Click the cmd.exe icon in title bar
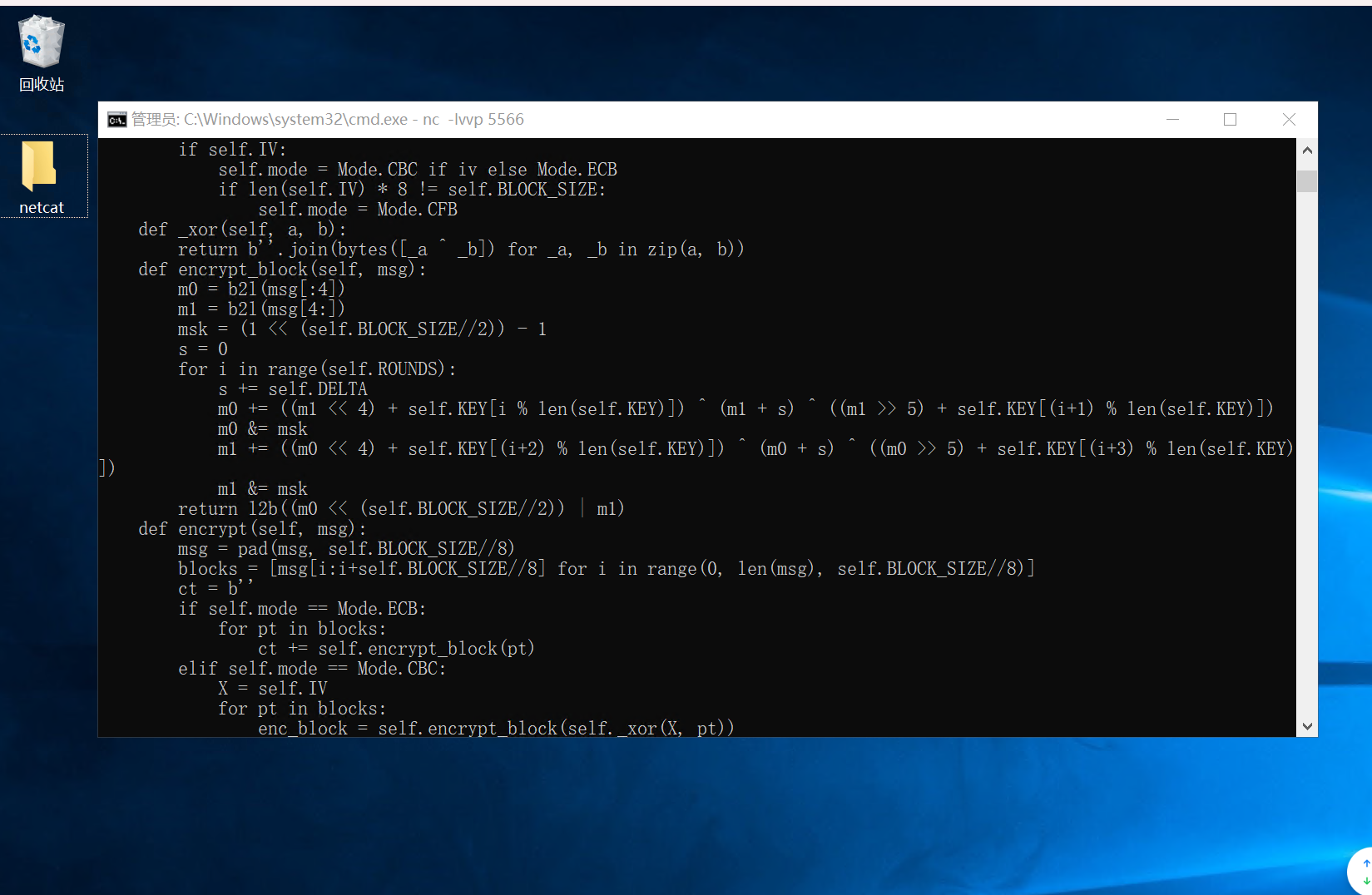Image resolution: width=1372 pixels, height=895 pixels. click(x=117, y=120)
